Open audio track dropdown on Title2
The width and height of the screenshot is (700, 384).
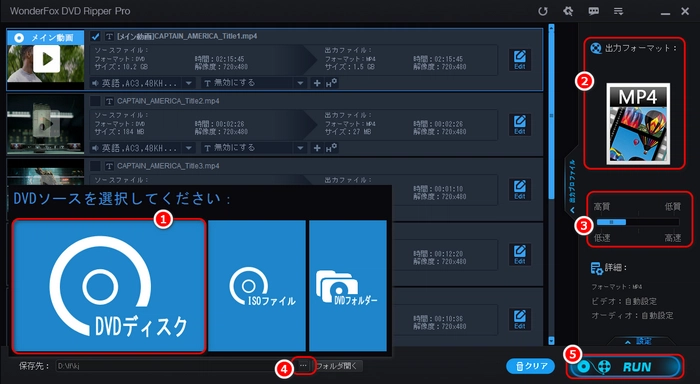pyautogui.click(x=188, y=148)
